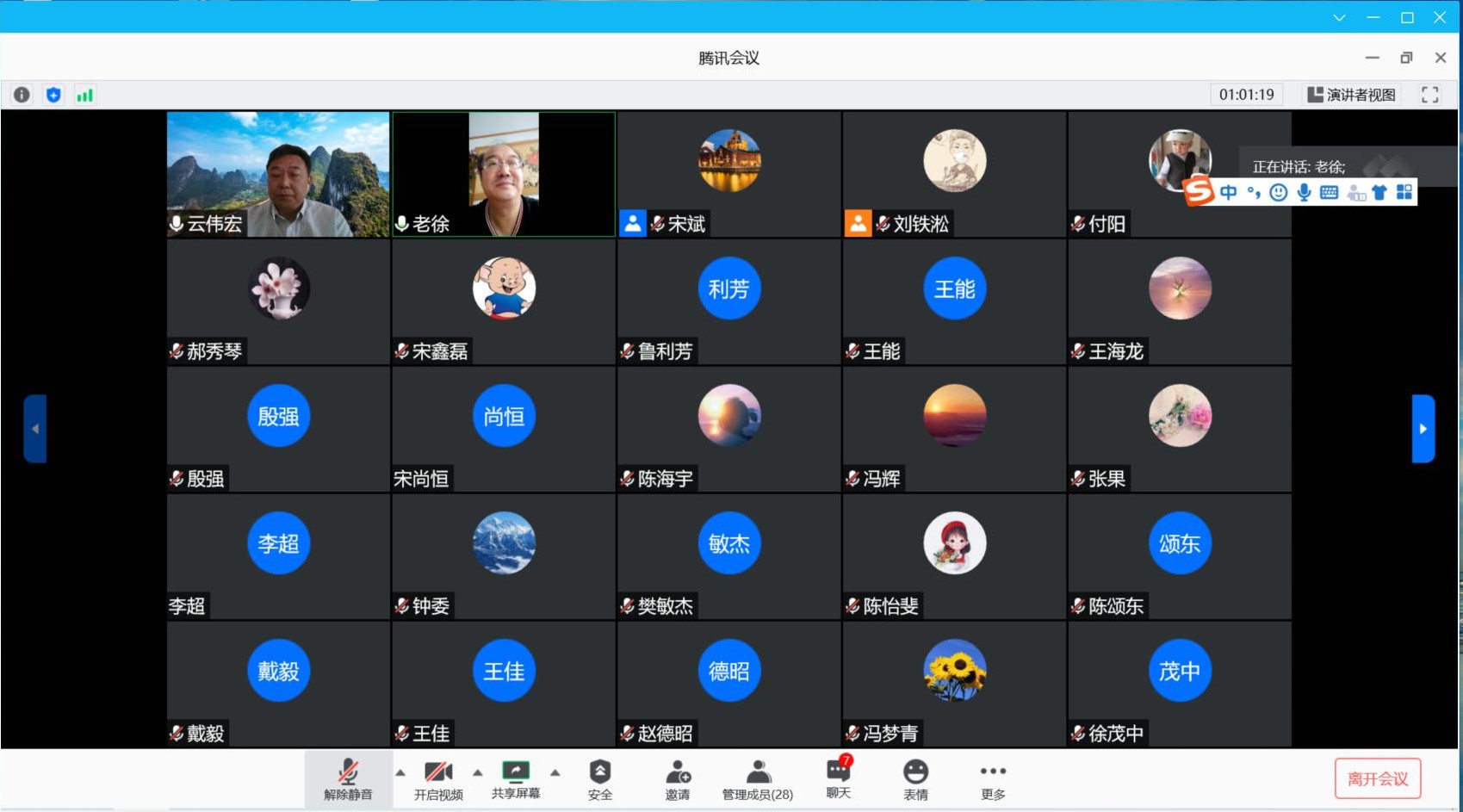Open the Chat (聊天) window
Image resolution: width=1463 pixels, height=812 pixels.
pos(838,778)
